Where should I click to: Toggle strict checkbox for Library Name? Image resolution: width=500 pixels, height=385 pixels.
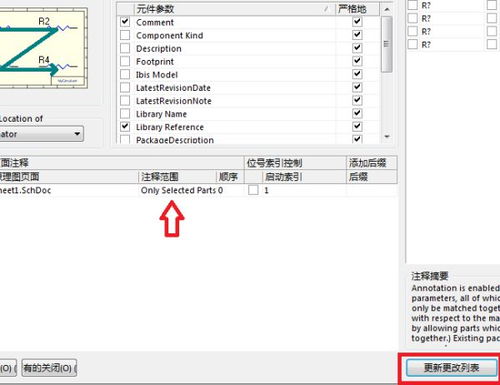(357, 113)
